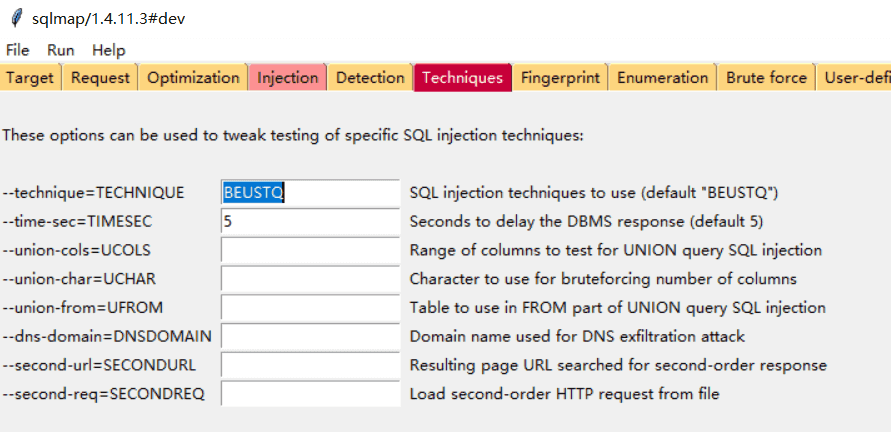
Task: Go to the Brute force tab
Action: pyautogui.click(x=766, y=78)
